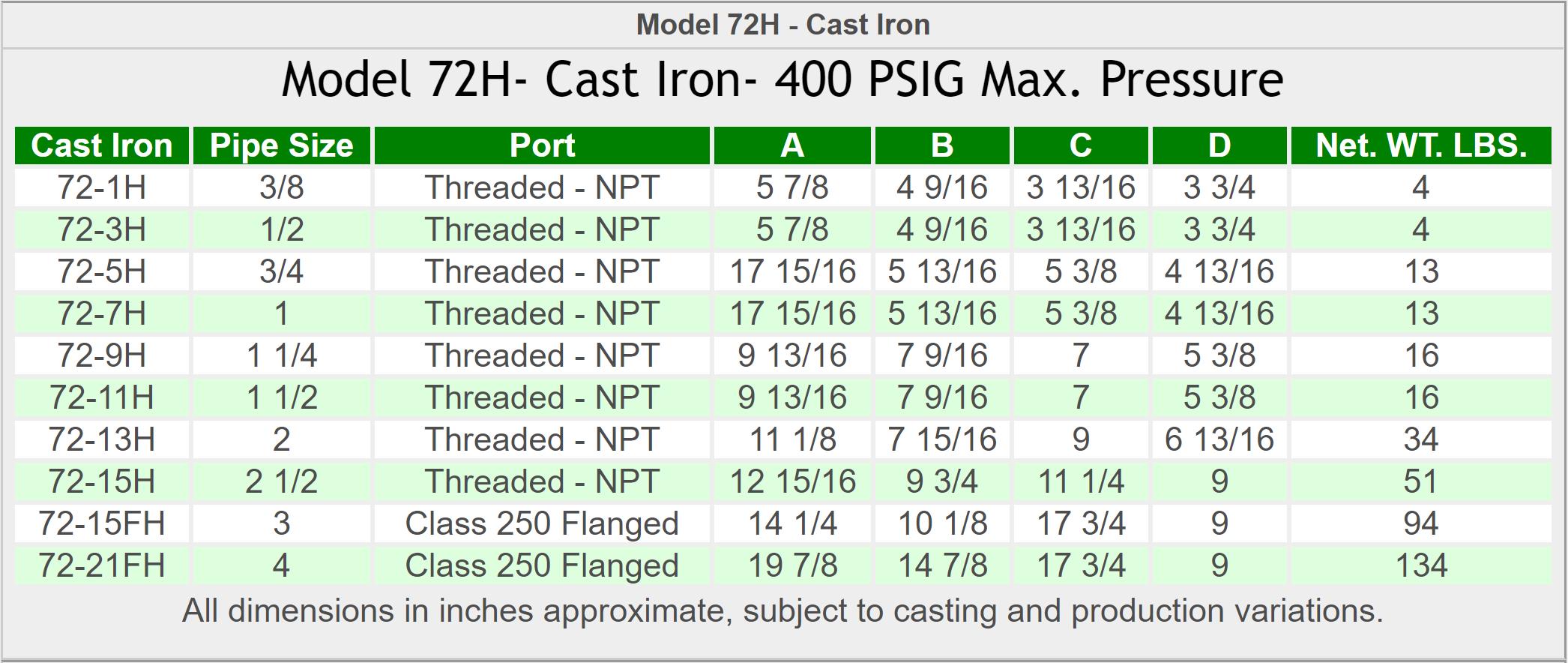Click the Net. WT. LBS. column header
Image resolution: width=1568 pixels, height=663 pixels.
[x=1420, y=145]
